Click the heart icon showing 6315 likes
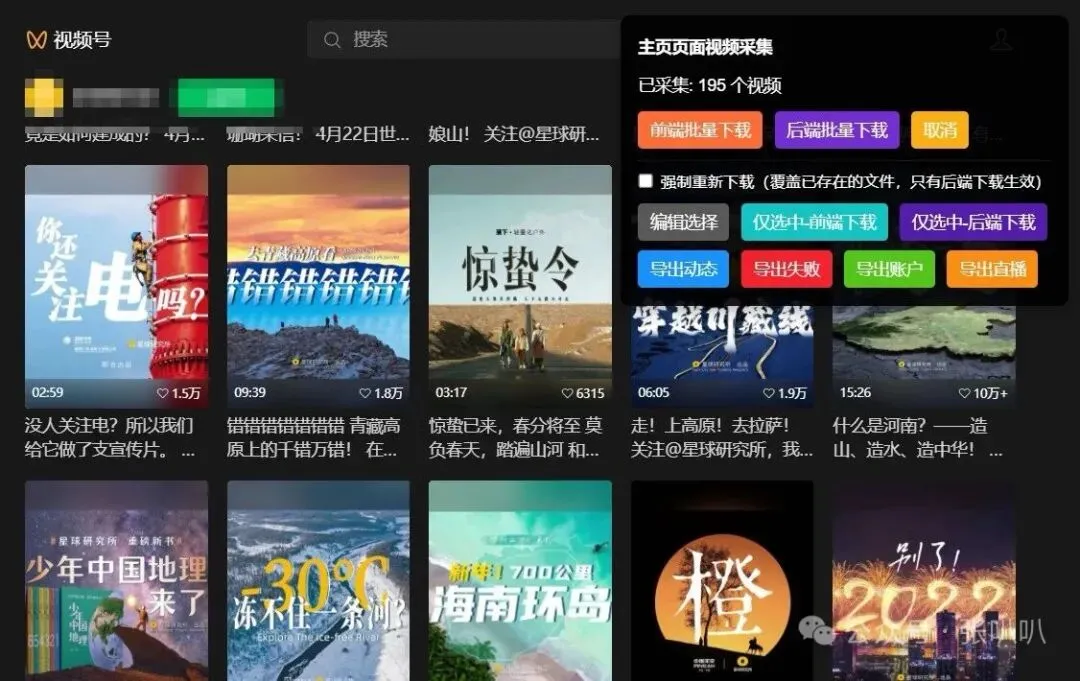Viewport: 1080px width, 681px height. click(x=567, y=393)
